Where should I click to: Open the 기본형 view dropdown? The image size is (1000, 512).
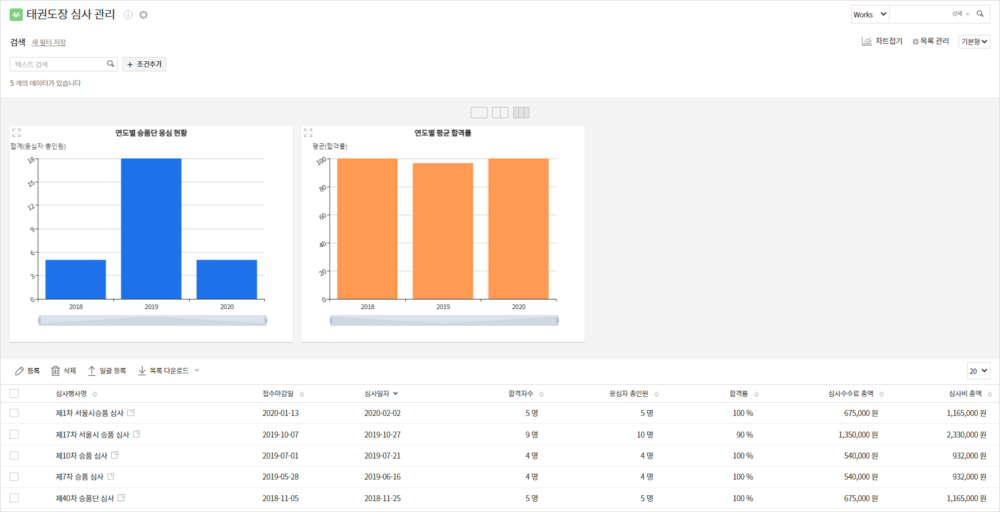(x=974, y=41)
